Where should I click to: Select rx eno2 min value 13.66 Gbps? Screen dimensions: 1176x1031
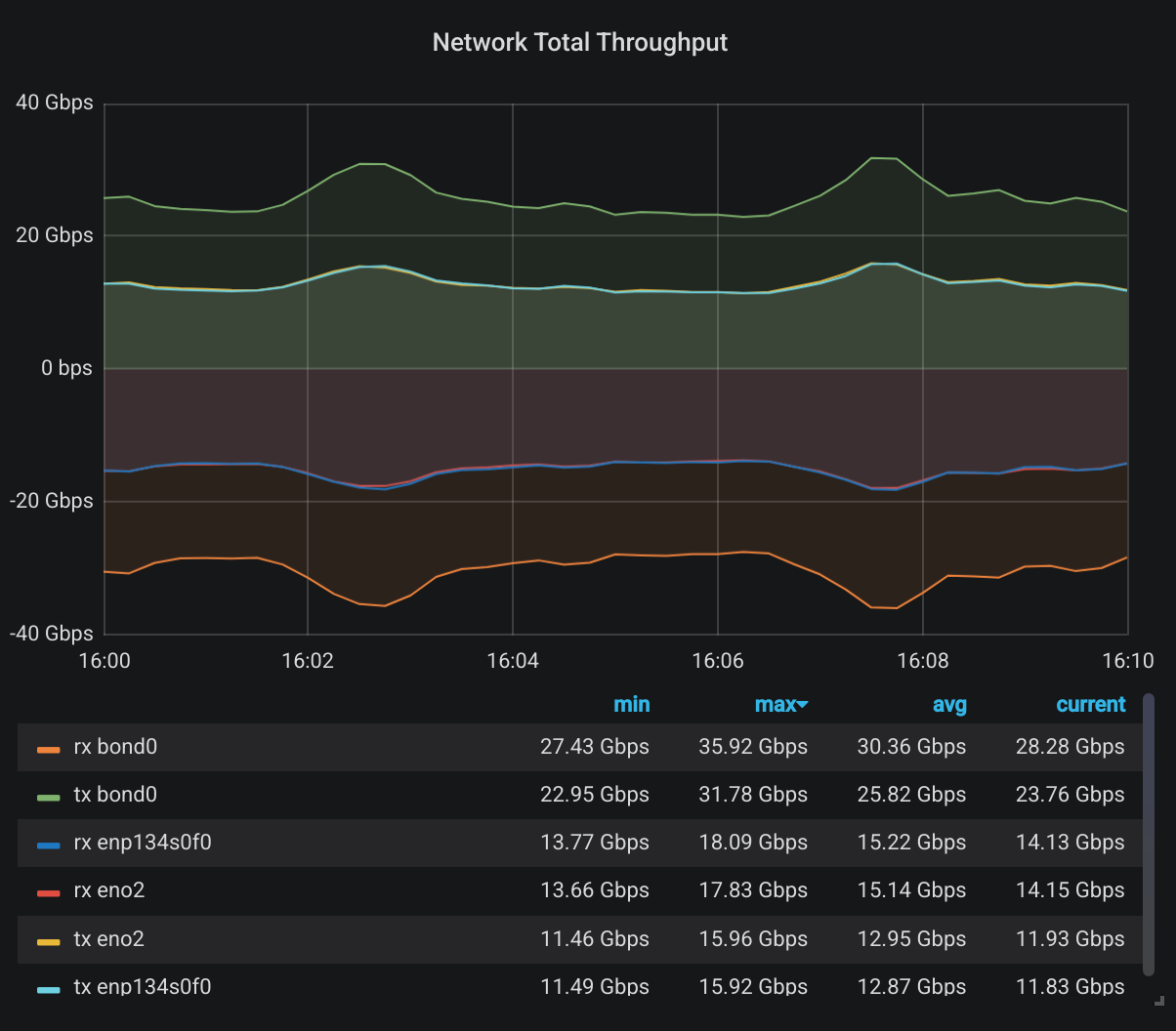[595, 890]
